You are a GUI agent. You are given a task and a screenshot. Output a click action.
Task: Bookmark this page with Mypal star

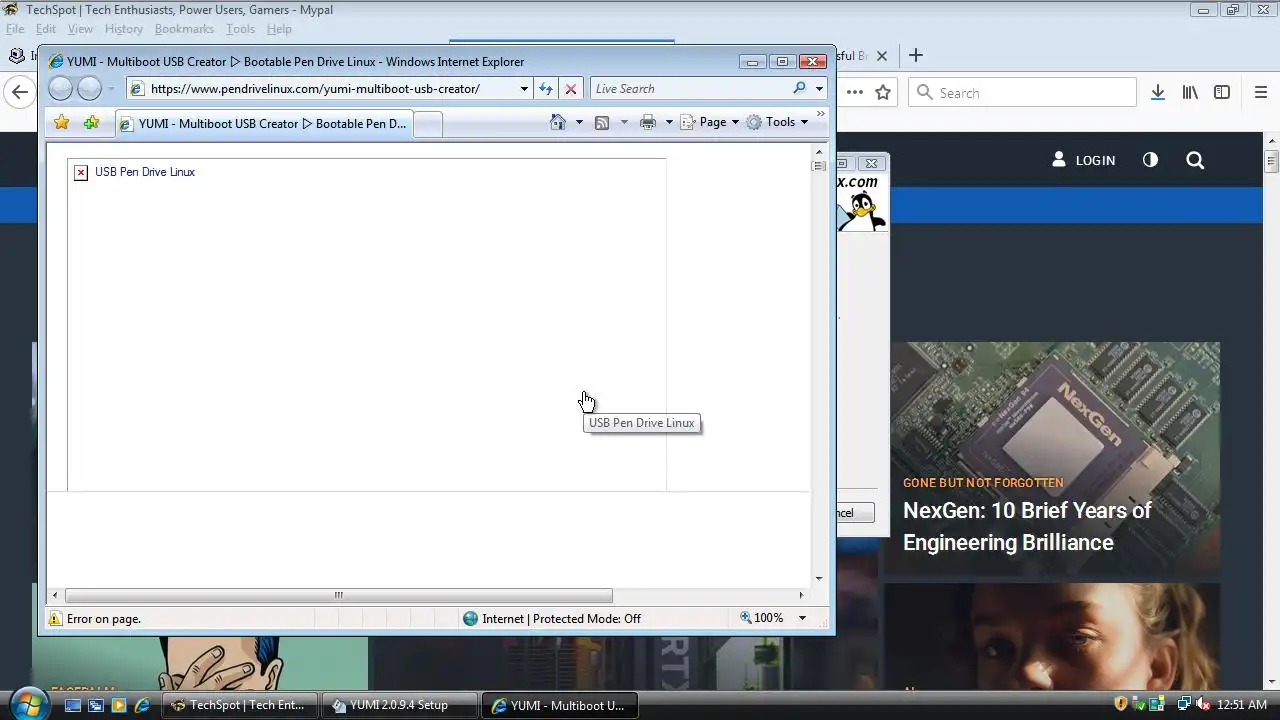(x=883, y=92)
